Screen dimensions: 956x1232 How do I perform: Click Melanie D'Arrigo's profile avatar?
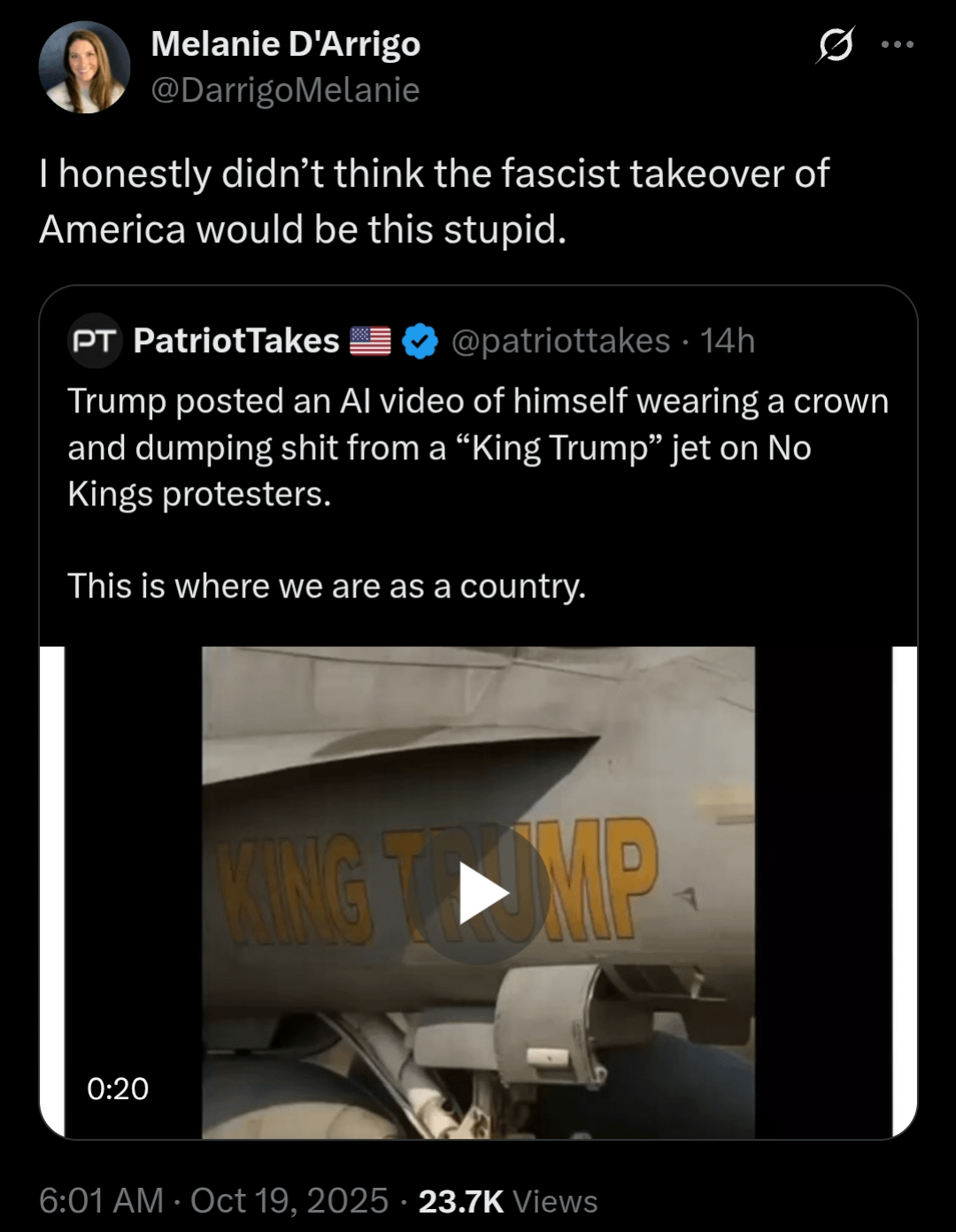pos(84,67)
